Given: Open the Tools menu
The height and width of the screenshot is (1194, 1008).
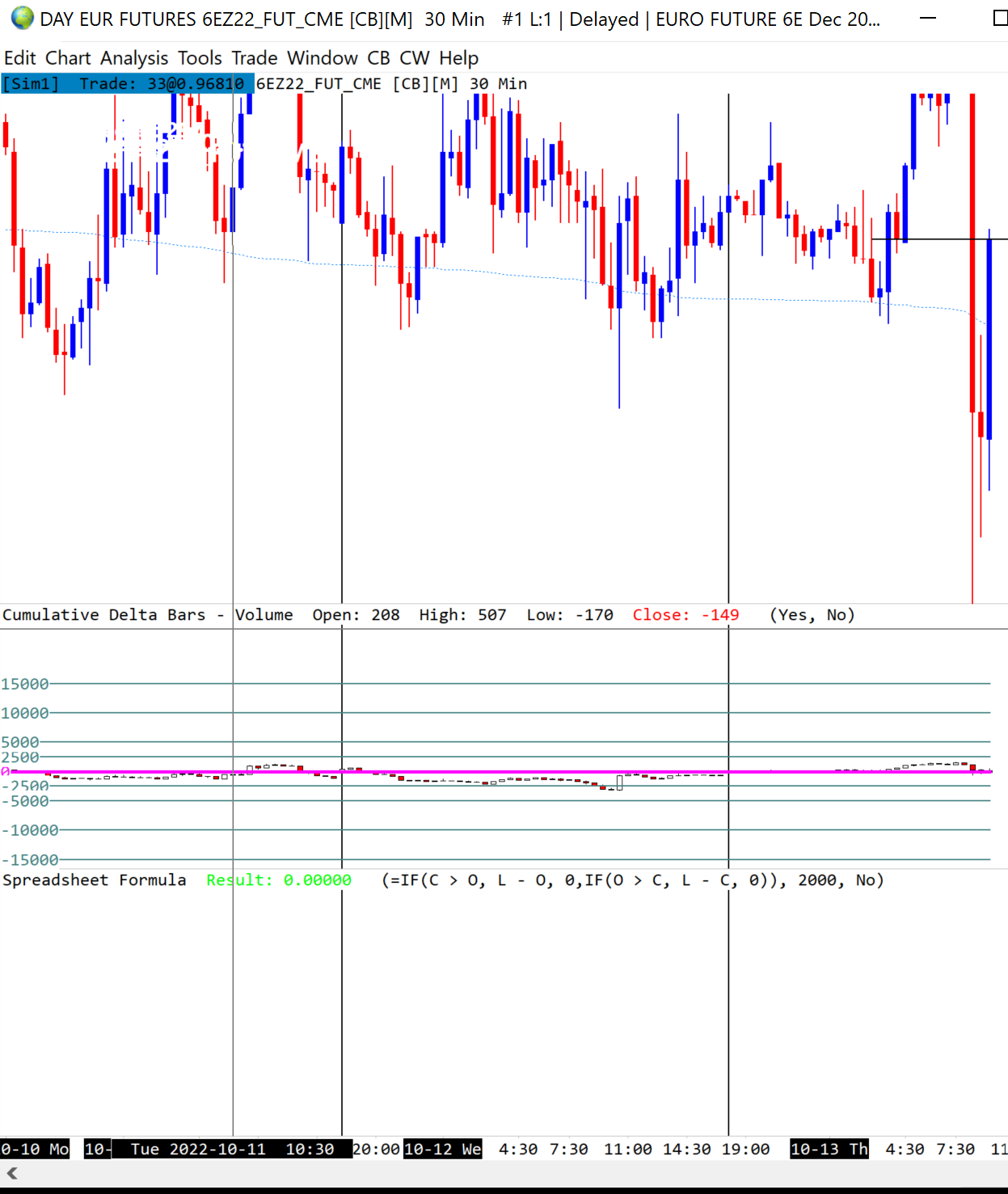Looking at the screenshot, I should click(x=200, y=58).
